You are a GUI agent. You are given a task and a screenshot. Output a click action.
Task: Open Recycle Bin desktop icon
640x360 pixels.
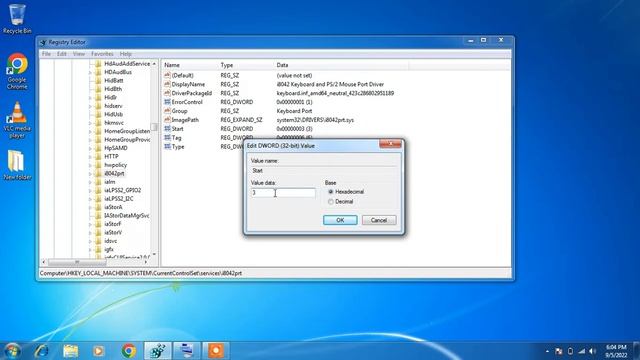pyautogui.click(x=17, y=19)
